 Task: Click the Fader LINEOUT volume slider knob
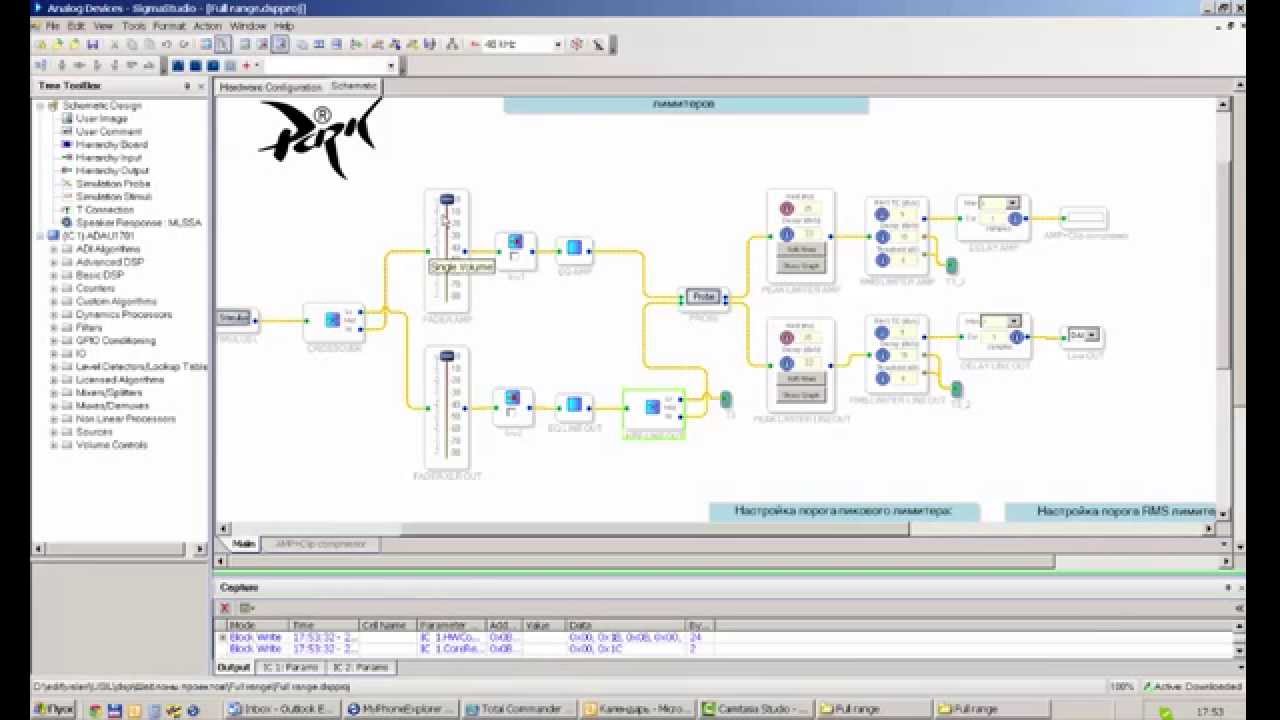[447, 355]
